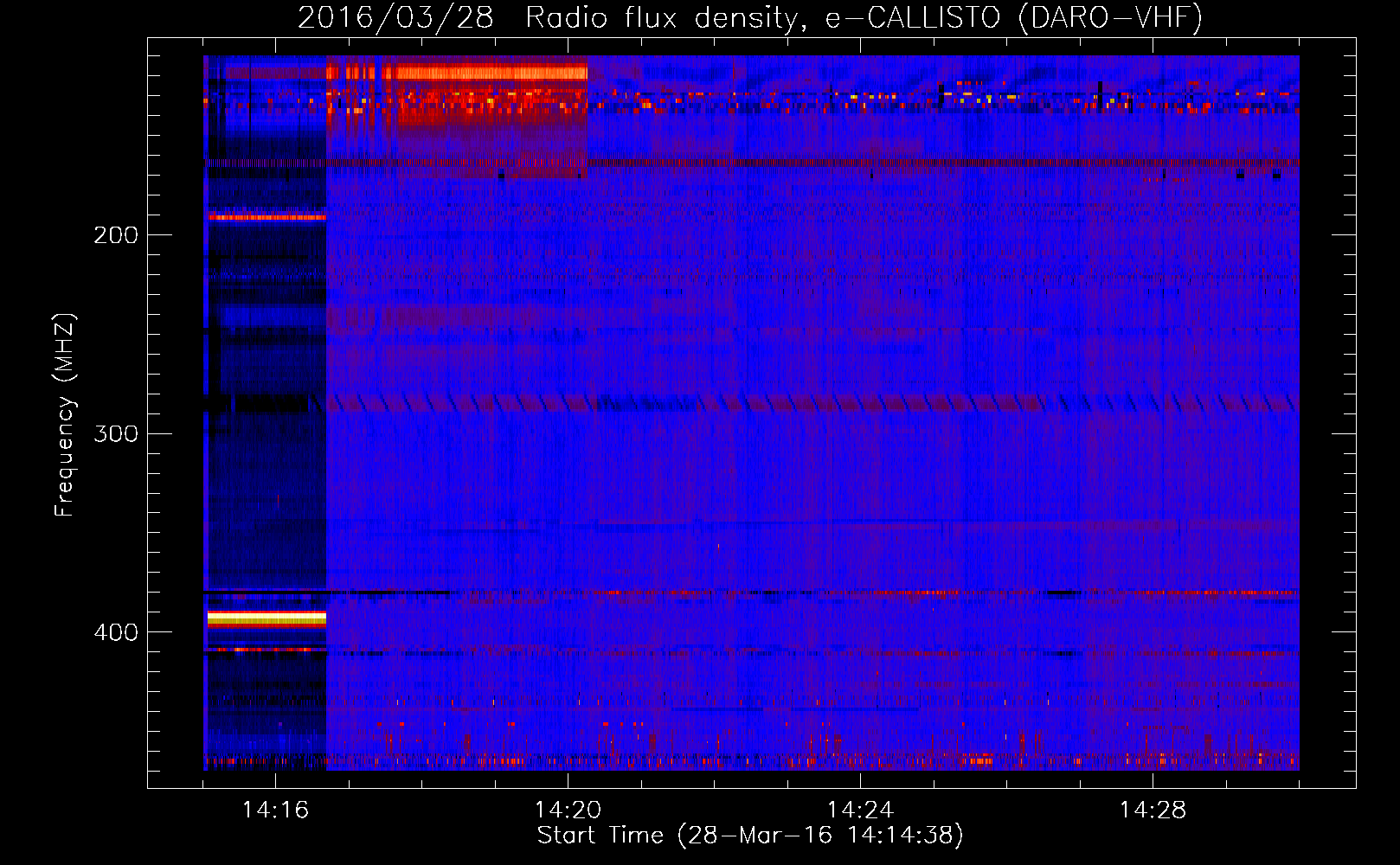Screen dimensions: 1400x865
Task: Click the "14:16" time tick label
Action: point(275,810)
